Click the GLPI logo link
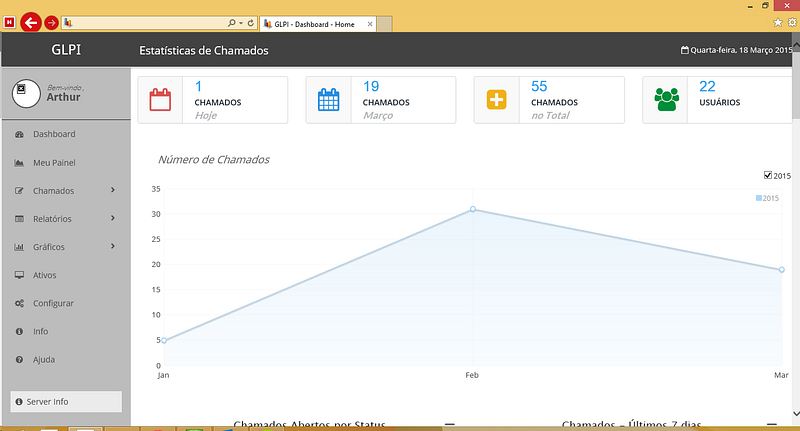The width and height of the screenshot is (800, 431). tap(66, 49)
